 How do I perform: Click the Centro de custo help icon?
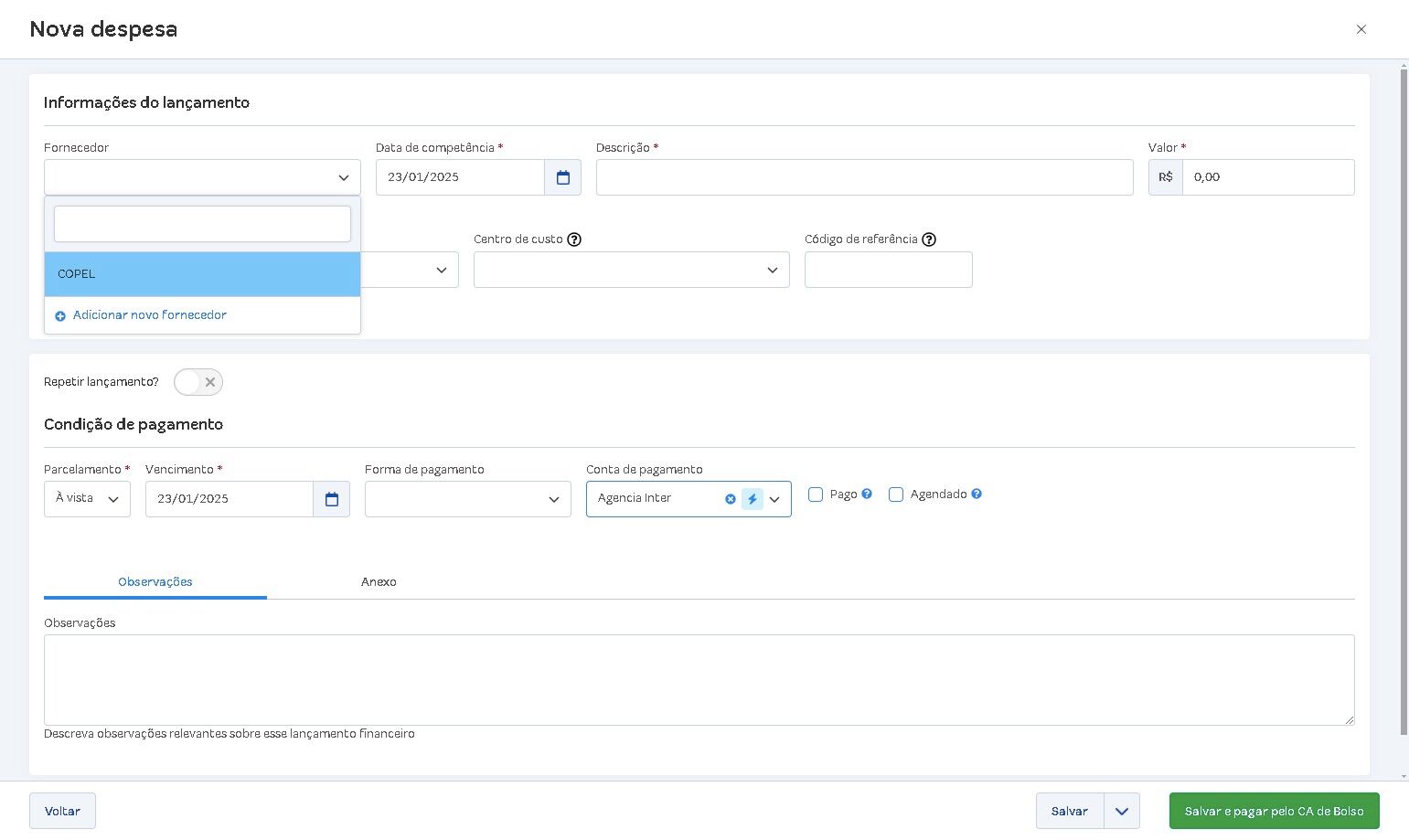tap(574, 239)
